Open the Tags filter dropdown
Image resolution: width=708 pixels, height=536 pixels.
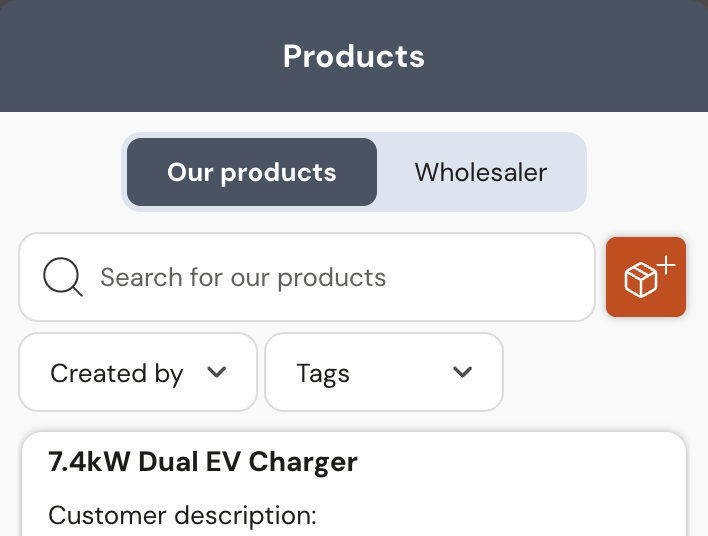(384, 372)
